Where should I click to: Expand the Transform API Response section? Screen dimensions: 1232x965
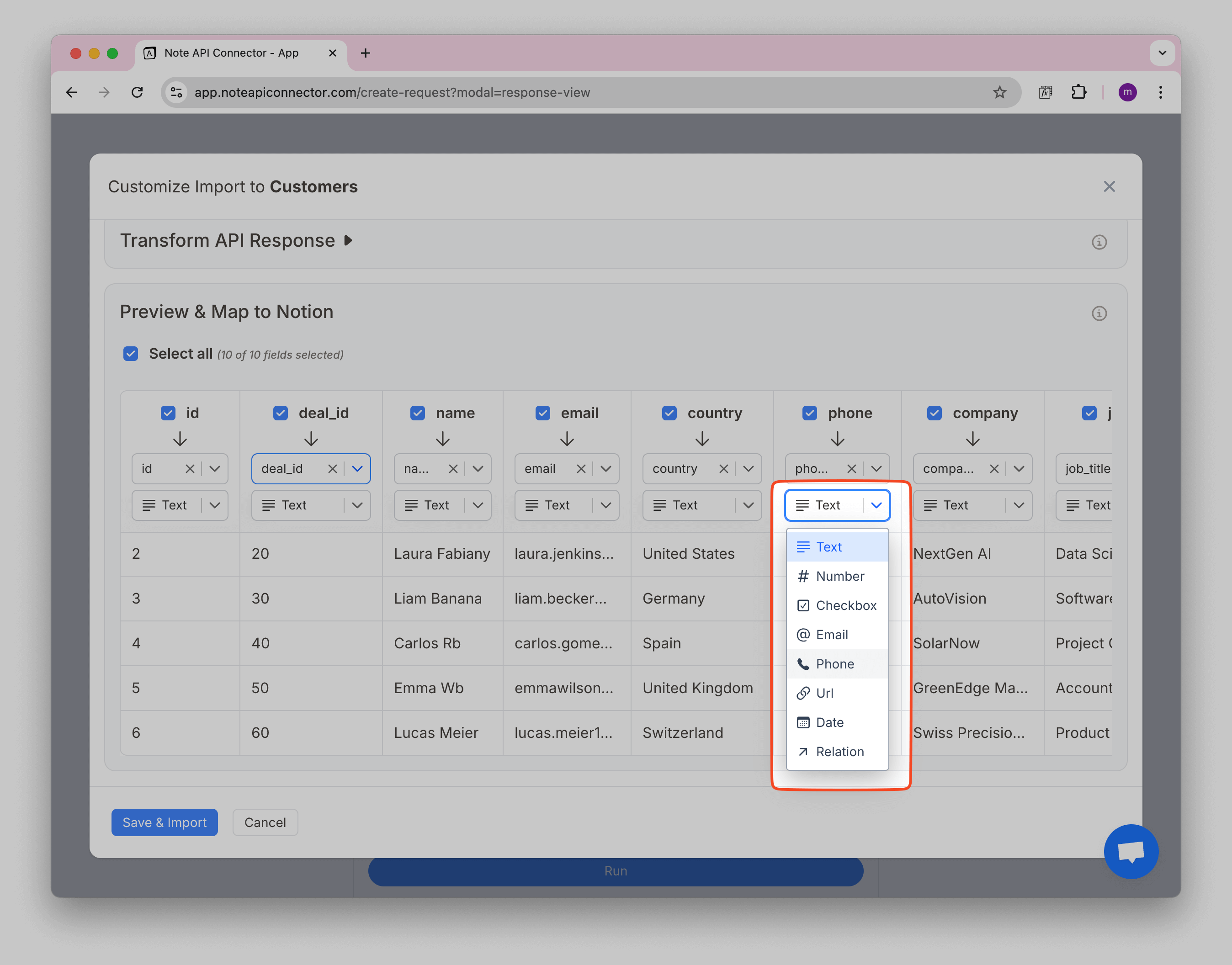[x=348, y=241]
